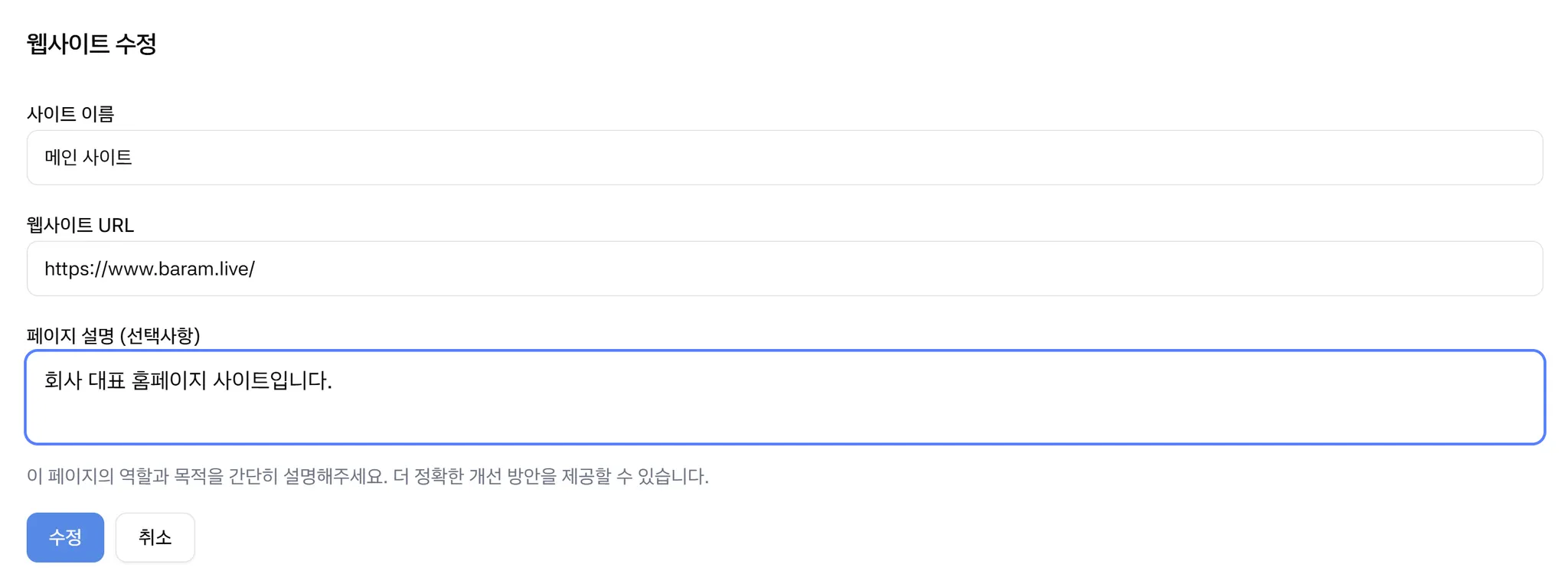This screenshot has height=587, width=1568.
Task: Click the 웹사이트 수정 page heading
Action: [91, 44]
